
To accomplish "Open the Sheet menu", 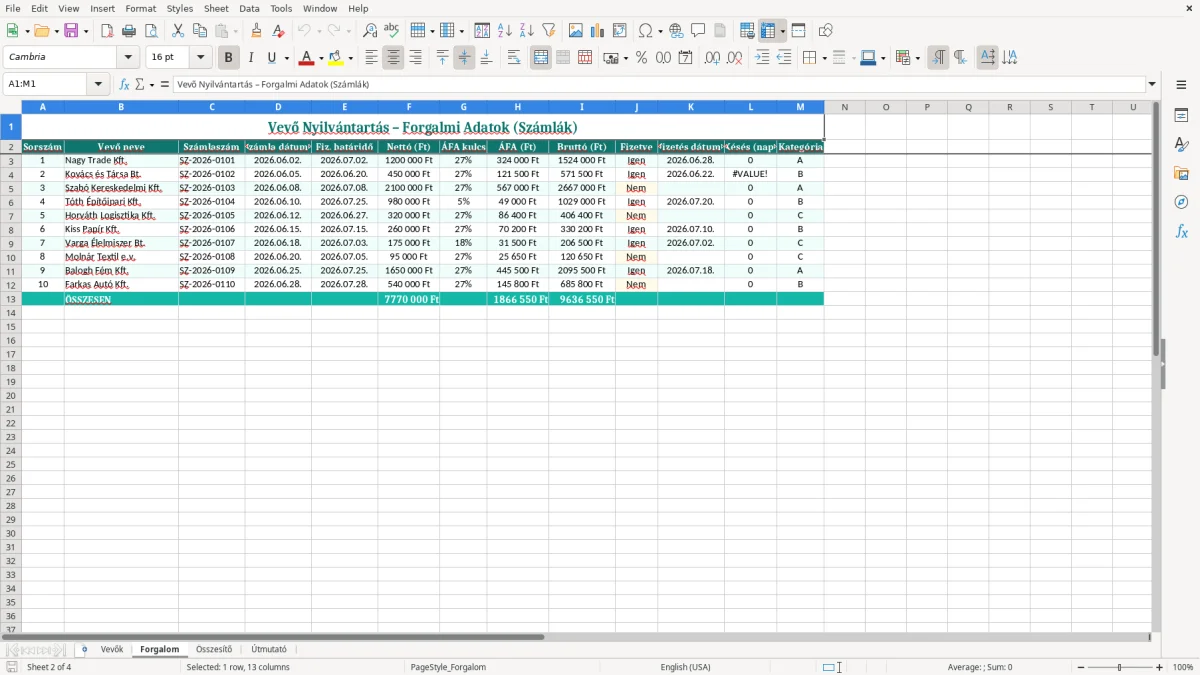I will point(216,8).
